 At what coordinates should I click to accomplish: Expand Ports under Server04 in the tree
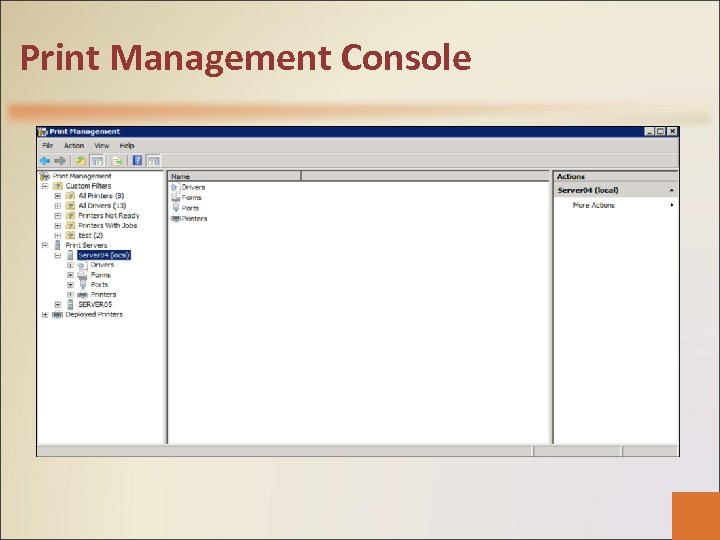pyautogui.click(x=70, y=285)
